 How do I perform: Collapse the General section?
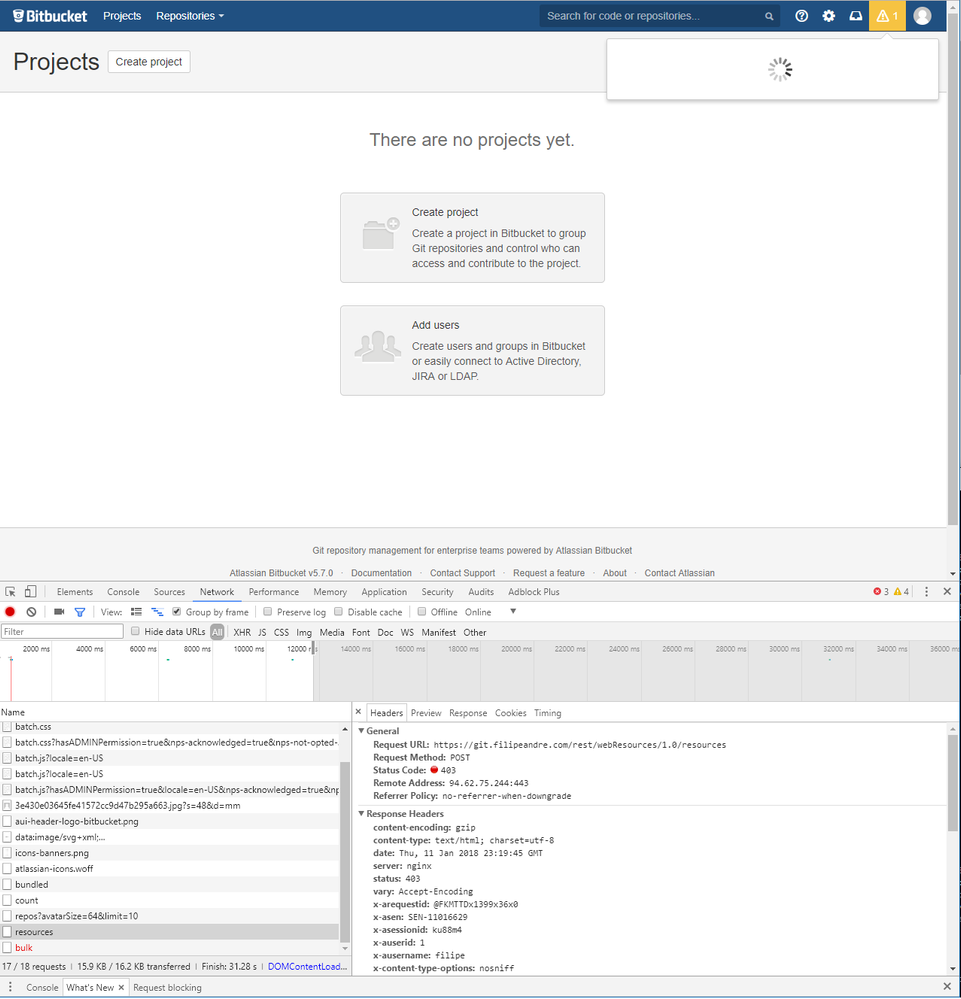pyautogui.click(x=361, y=731)
